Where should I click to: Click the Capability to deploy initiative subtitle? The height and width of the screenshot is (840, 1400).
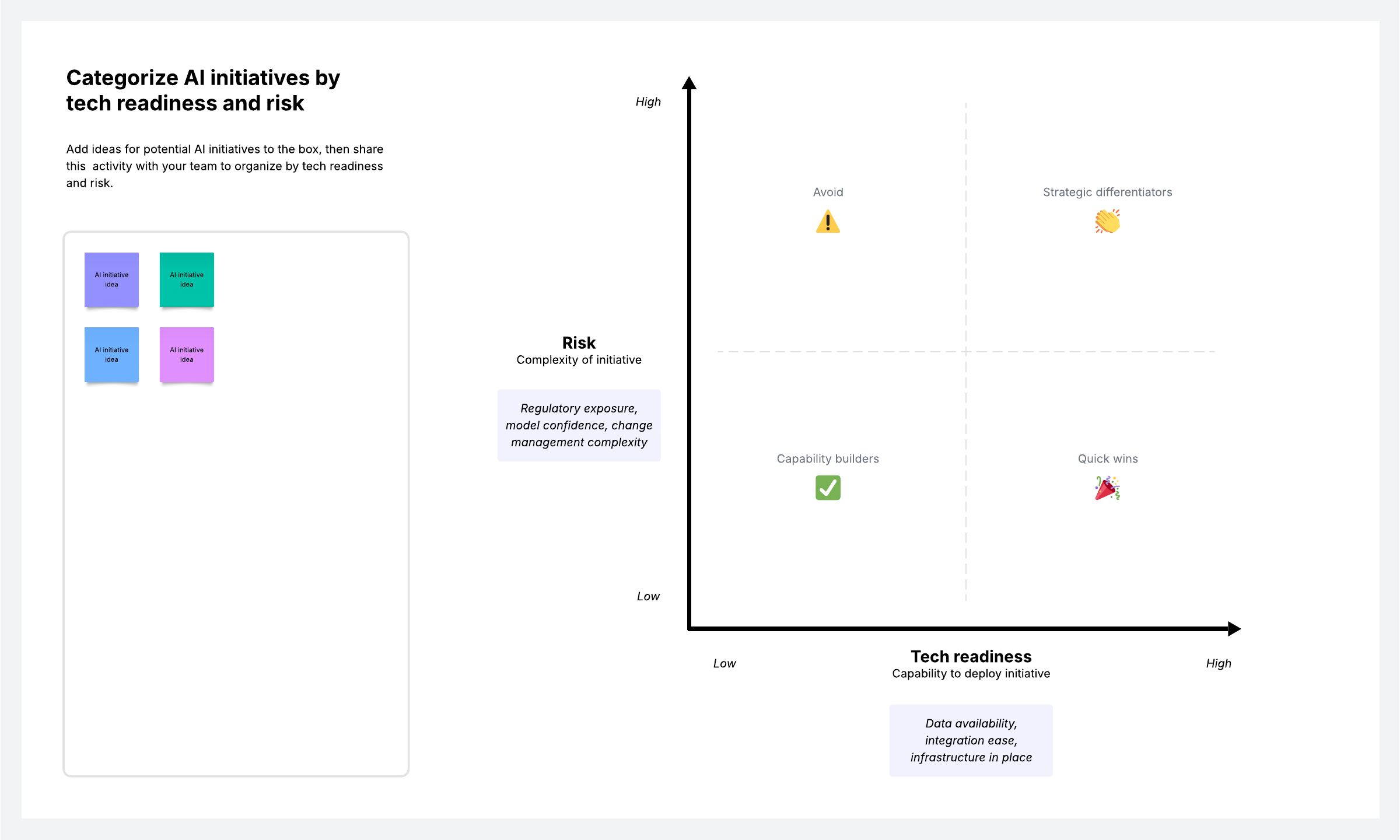click(x=971, y=674)
